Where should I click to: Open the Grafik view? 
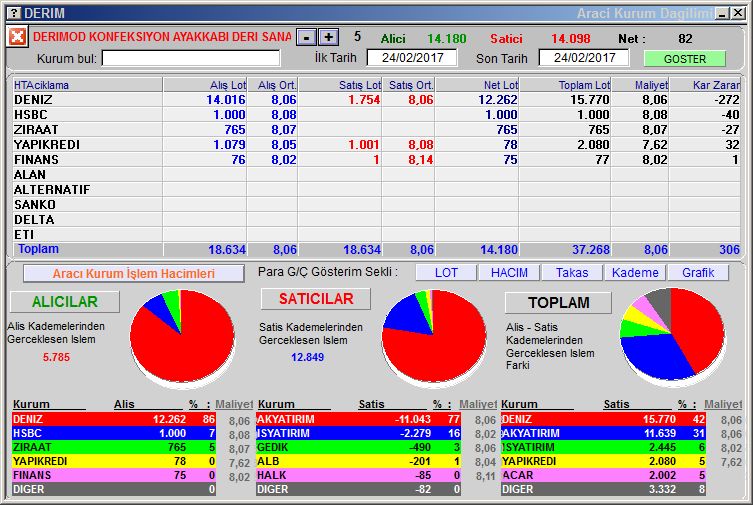click(698, 273)
